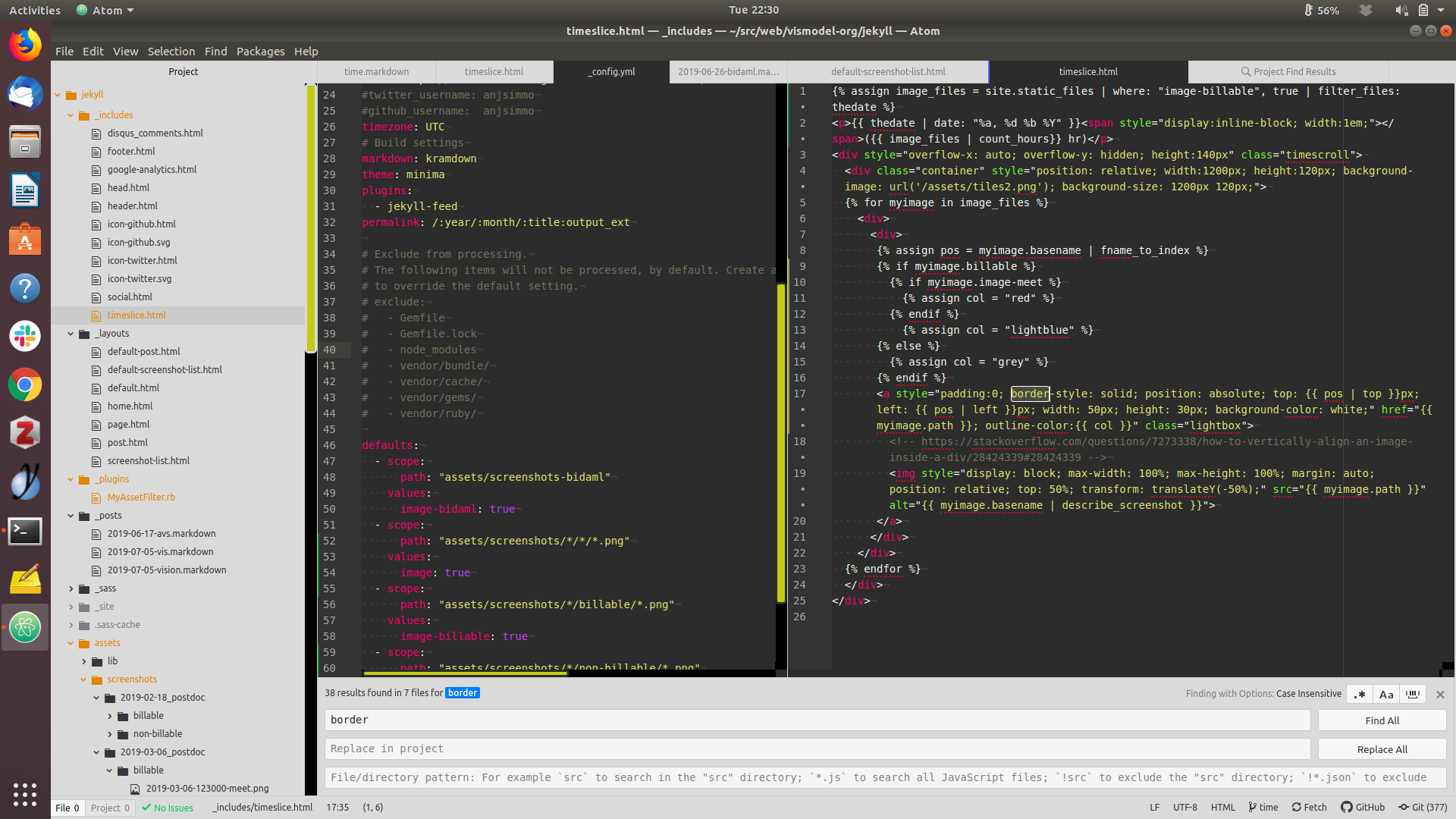Close the find in project panel
This screenshot has width=1456, height=819.
(x=1440, y=694)
